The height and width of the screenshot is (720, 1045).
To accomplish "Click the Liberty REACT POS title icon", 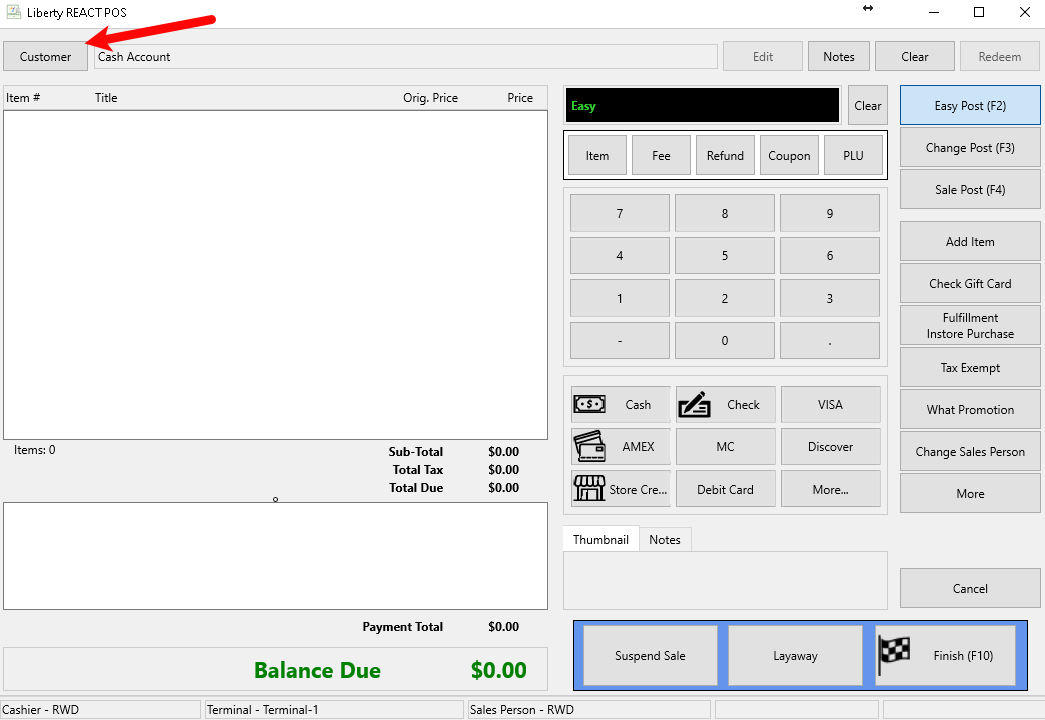I will pyautogui.click(x=13, y=12).
